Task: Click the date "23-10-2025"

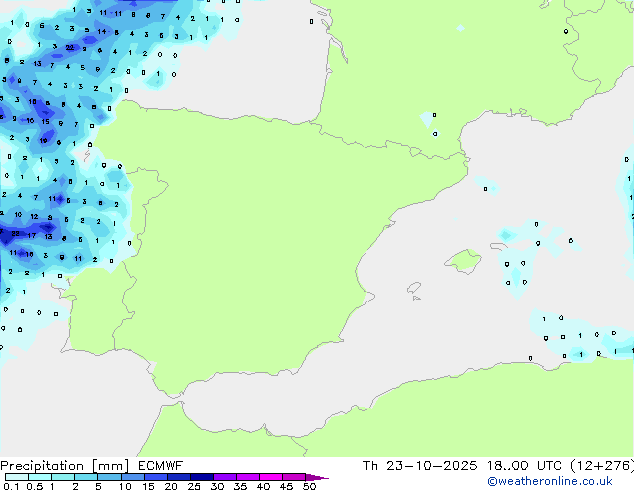Action: (x=431, y=466)
